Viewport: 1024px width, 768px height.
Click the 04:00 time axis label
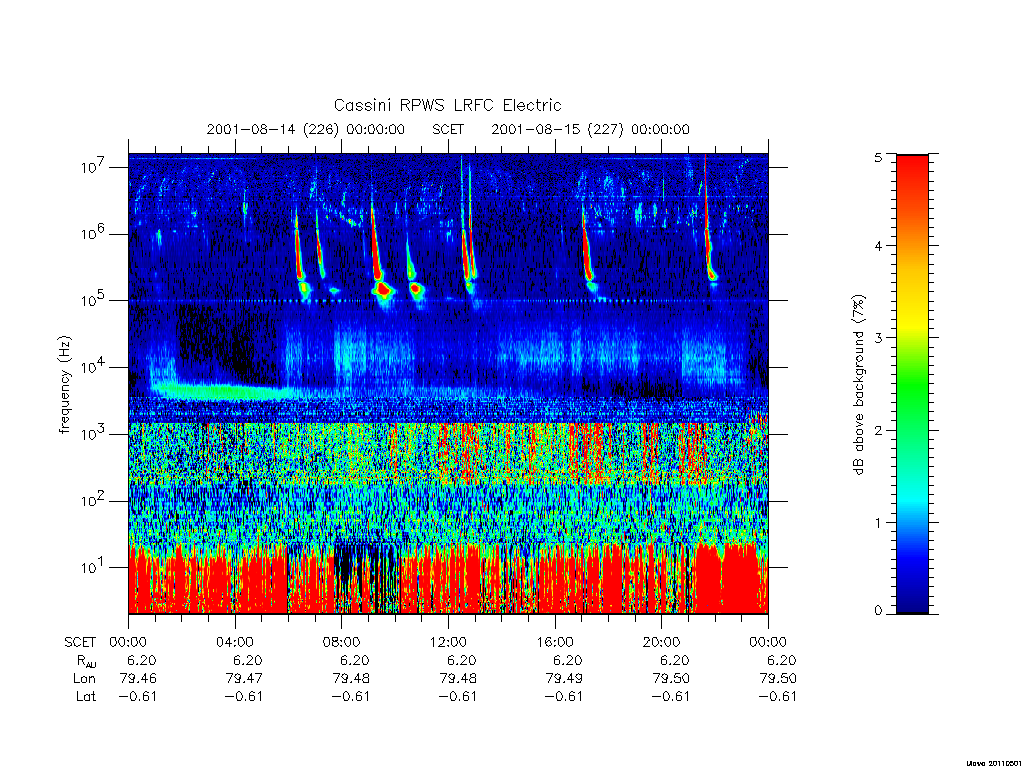234,642
